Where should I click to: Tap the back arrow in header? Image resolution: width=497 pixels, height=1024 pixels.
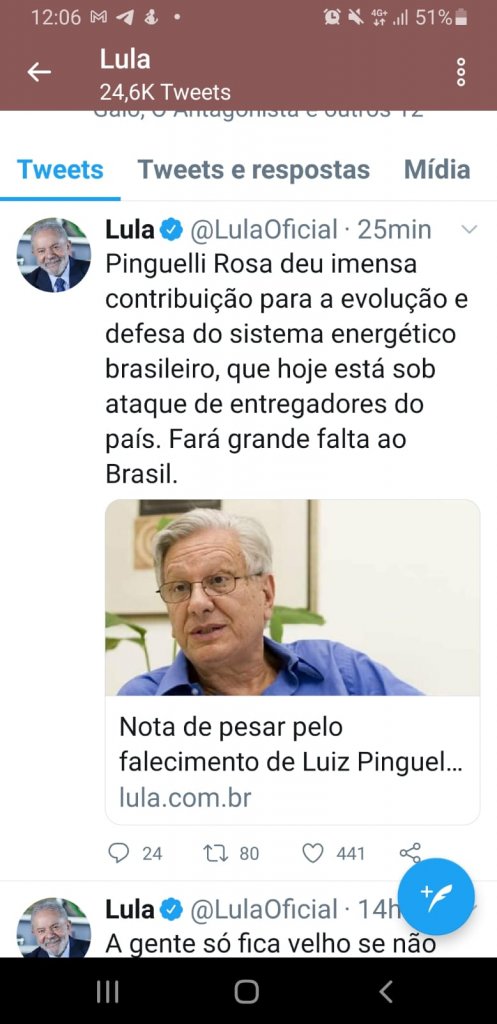[x=39, y=72]
